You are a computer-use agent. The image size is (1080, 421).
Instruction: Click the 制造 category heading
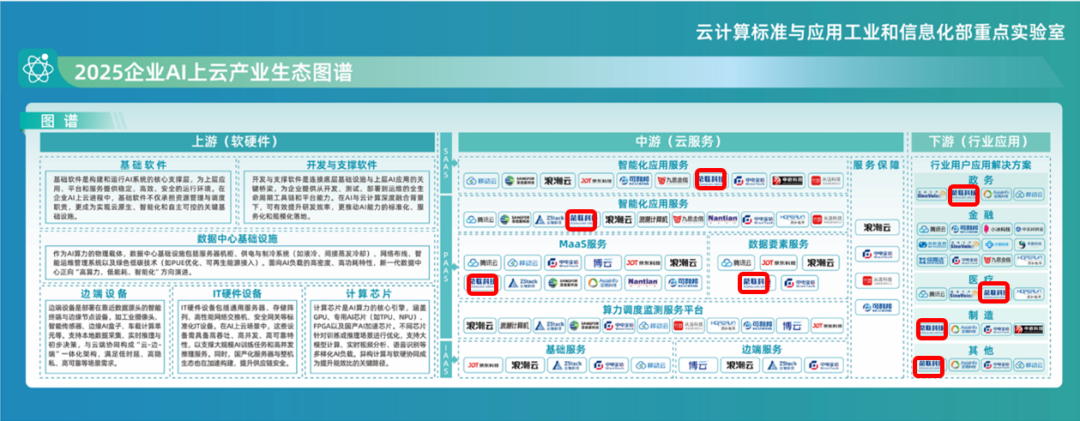(981, 315)
